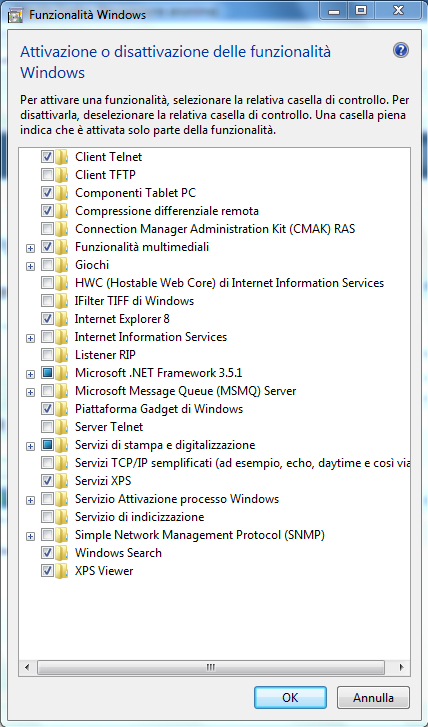Expand the Funzionalità multimediali tree node
This screenshot has height=727, width=428.
point(31,249)
